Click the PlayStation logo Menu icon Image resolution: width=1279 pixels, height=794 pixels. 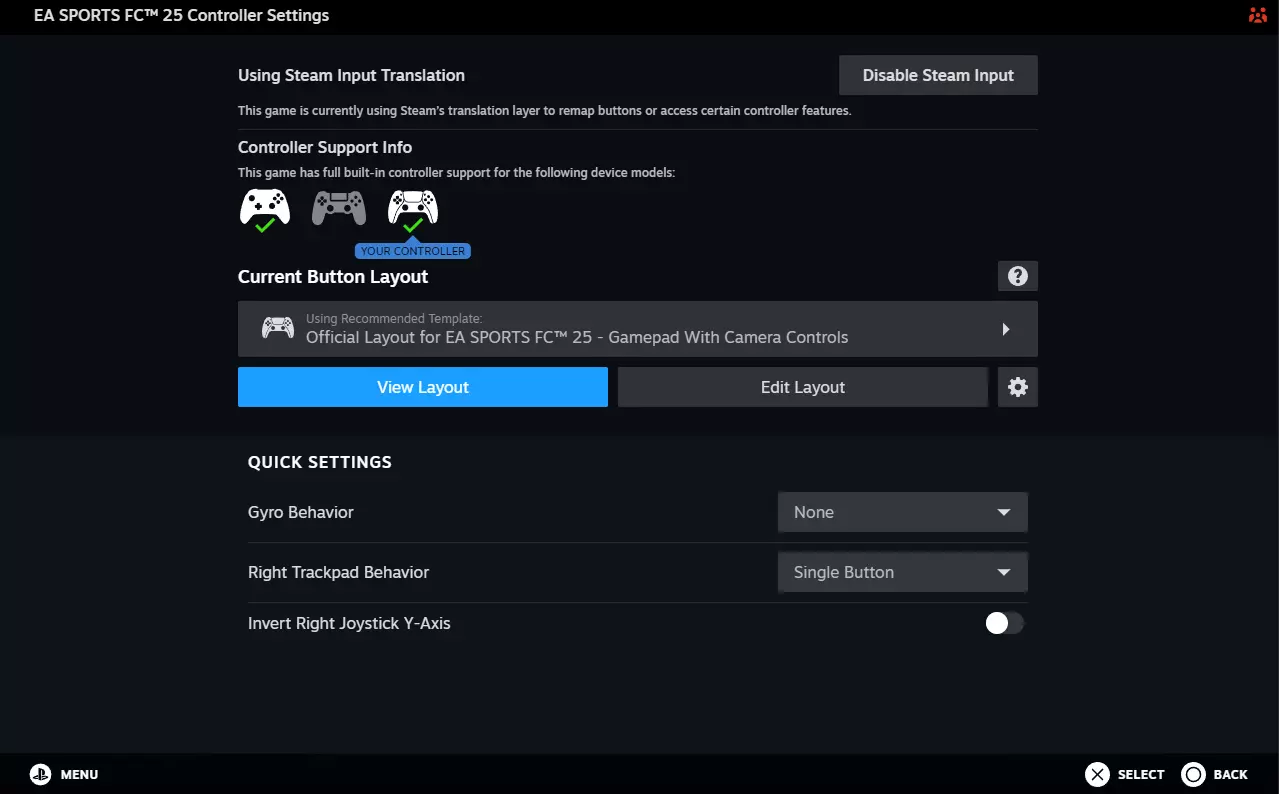(x=40, y=774)
